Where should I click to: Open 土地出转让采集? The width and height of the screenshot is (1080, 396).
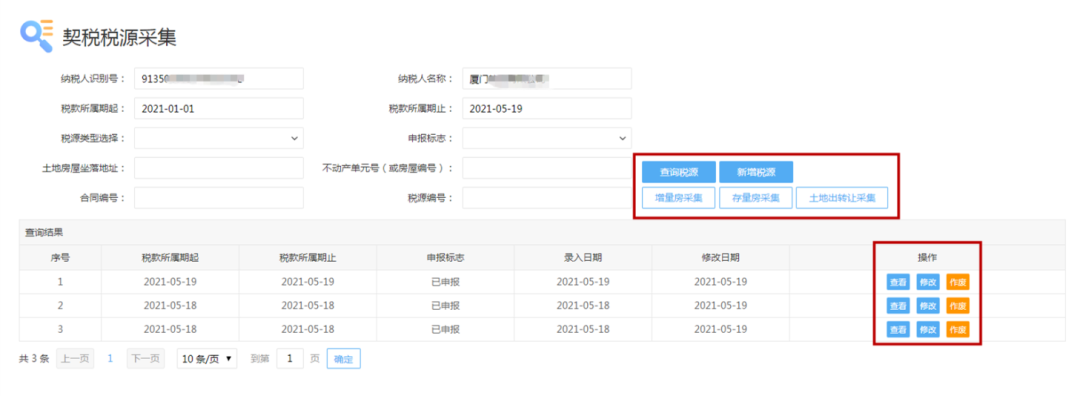click(x=842, y=198)
